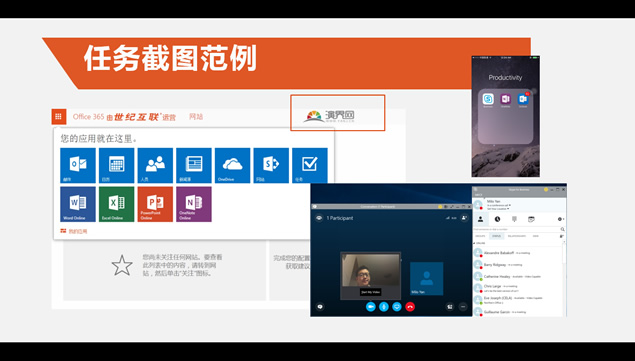The image size is (635, 361).
Task: Expand the Skype options gear dropdown
Action: tap(560, 219)
